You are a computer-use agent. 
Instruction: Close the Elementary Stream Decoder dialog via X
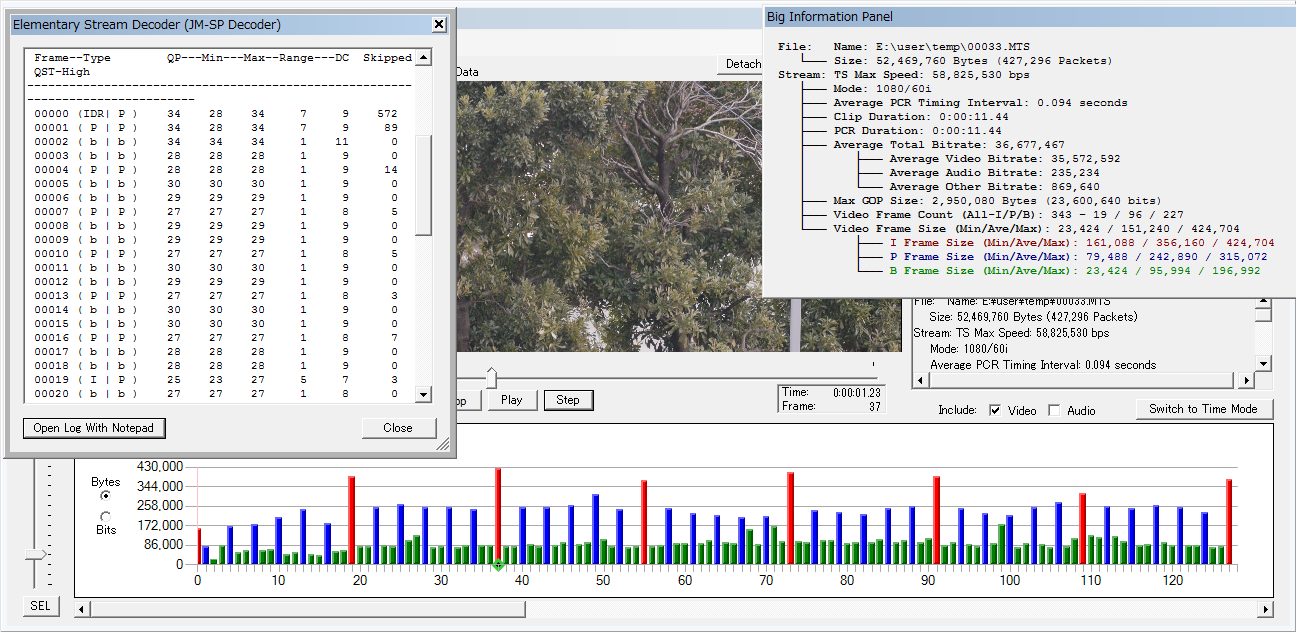coord(439,25)
